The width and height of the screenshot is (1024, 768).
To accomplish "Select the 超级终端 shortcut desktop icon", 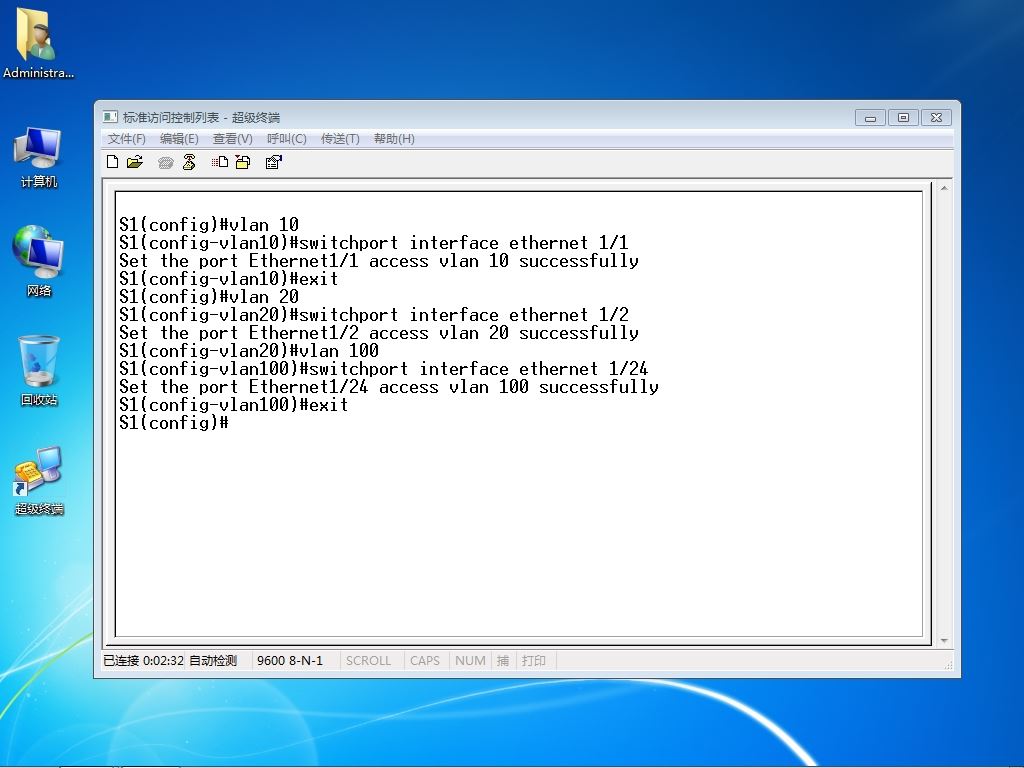I will (39, 481).
